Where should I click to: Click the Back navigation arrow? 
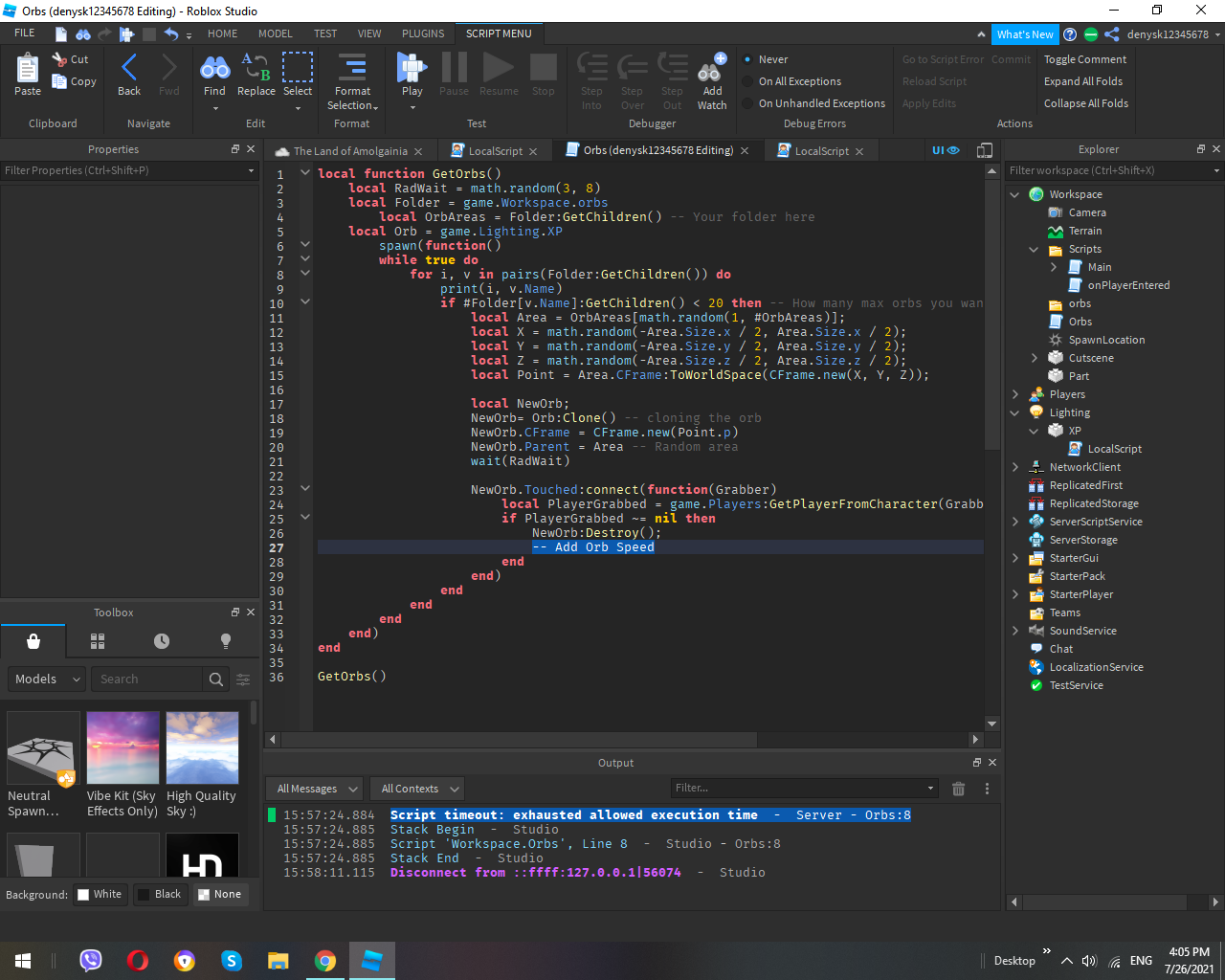tap(129, 69)
